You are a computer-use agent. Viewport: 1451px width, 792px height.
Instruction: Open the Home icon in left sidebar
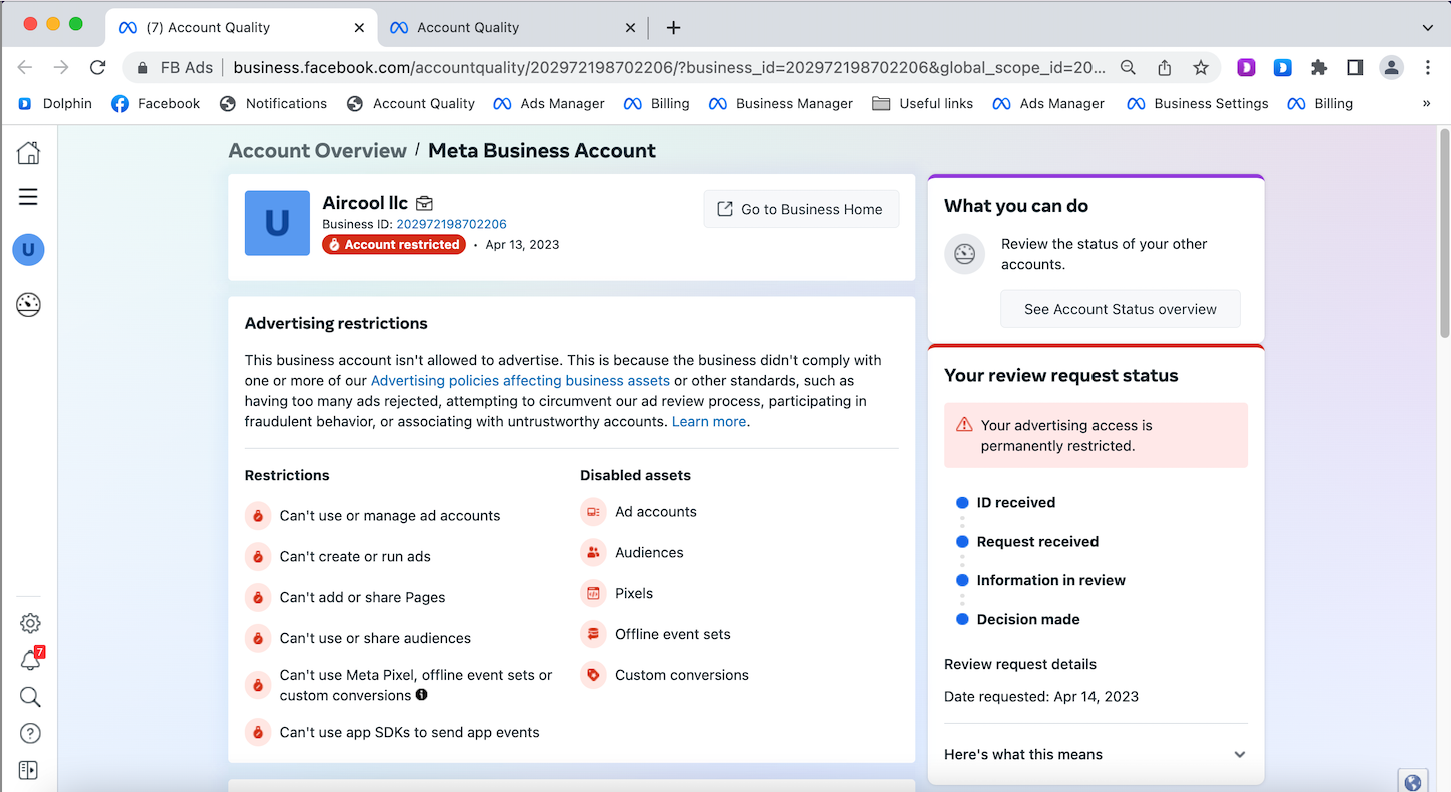pos(28,152)
